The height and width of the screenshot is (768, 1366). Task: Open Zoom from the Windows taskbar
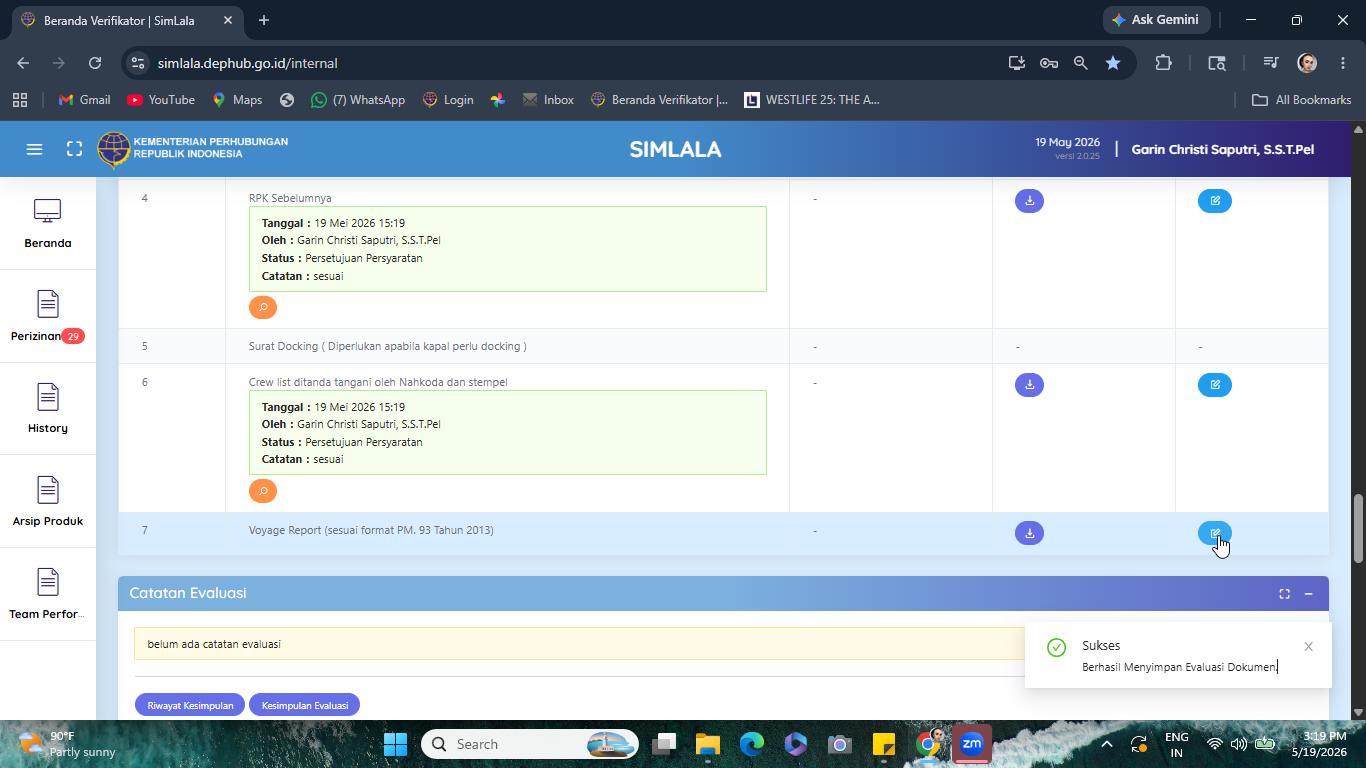pyautogui.click(x=971, y=744)
